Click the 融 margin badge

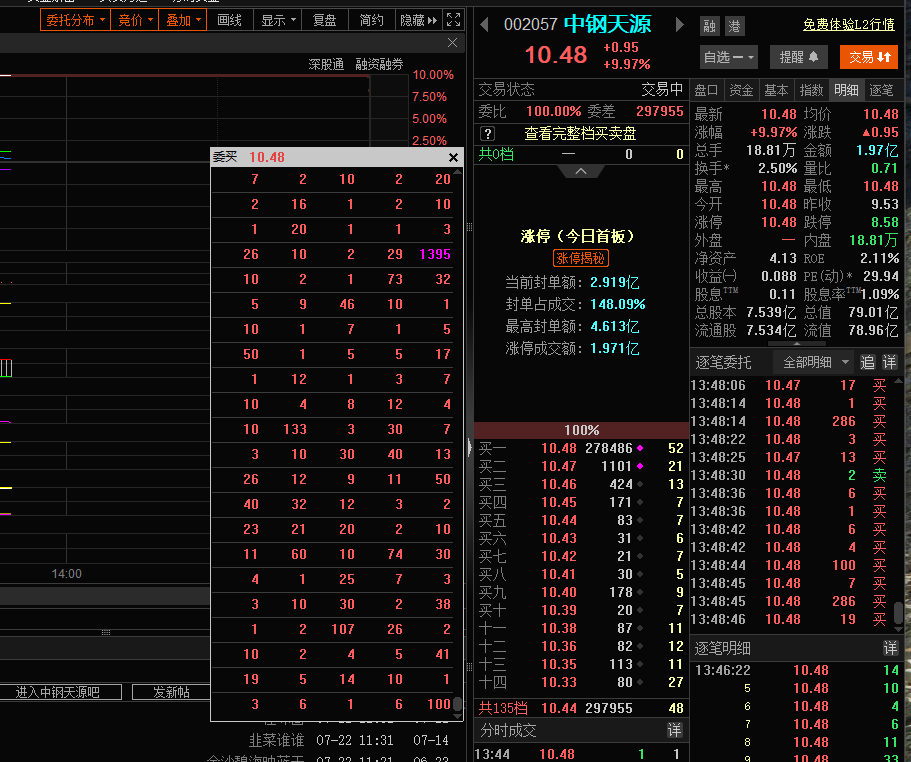coord(709,26)
